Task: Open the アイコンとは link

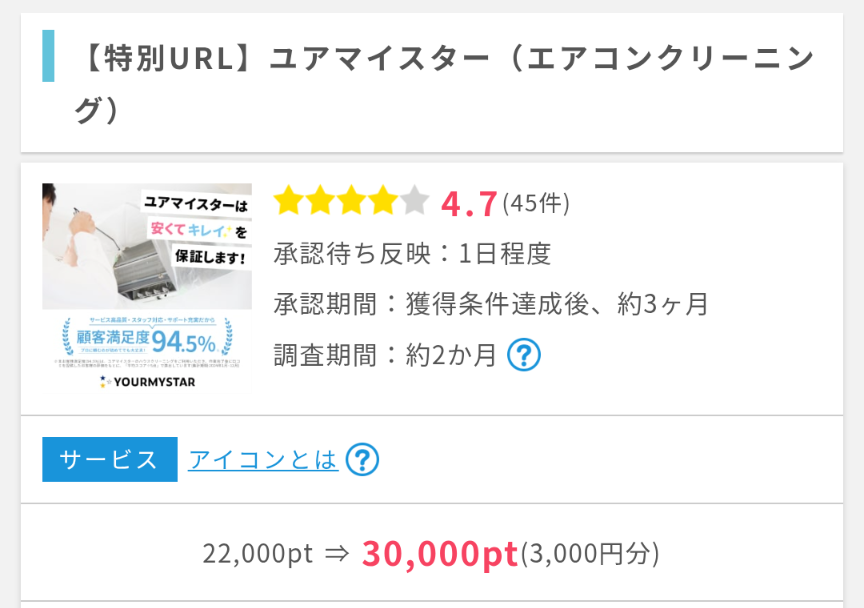Action: 263,460
